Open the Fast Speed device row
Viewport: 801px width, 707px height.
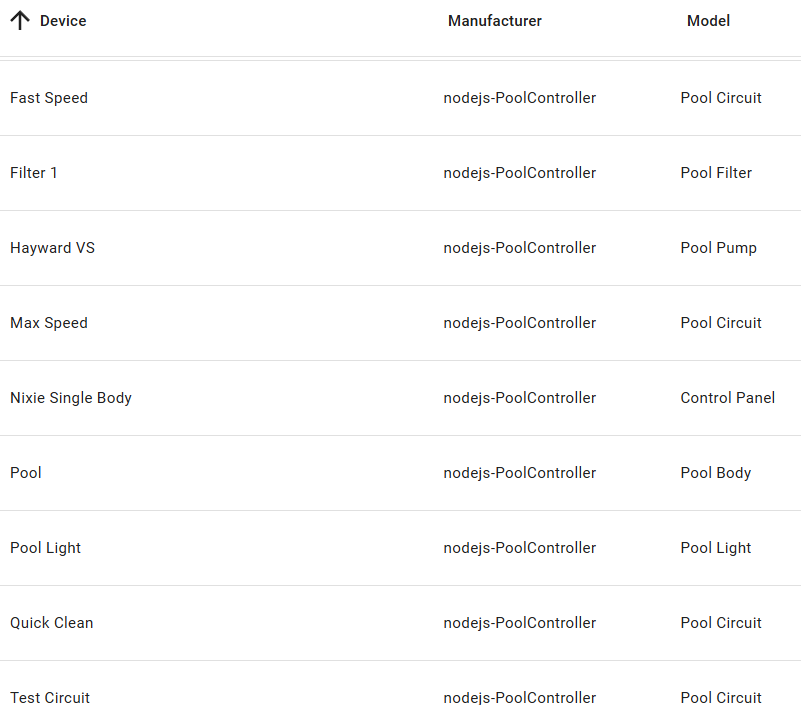[x=49, y=98]
